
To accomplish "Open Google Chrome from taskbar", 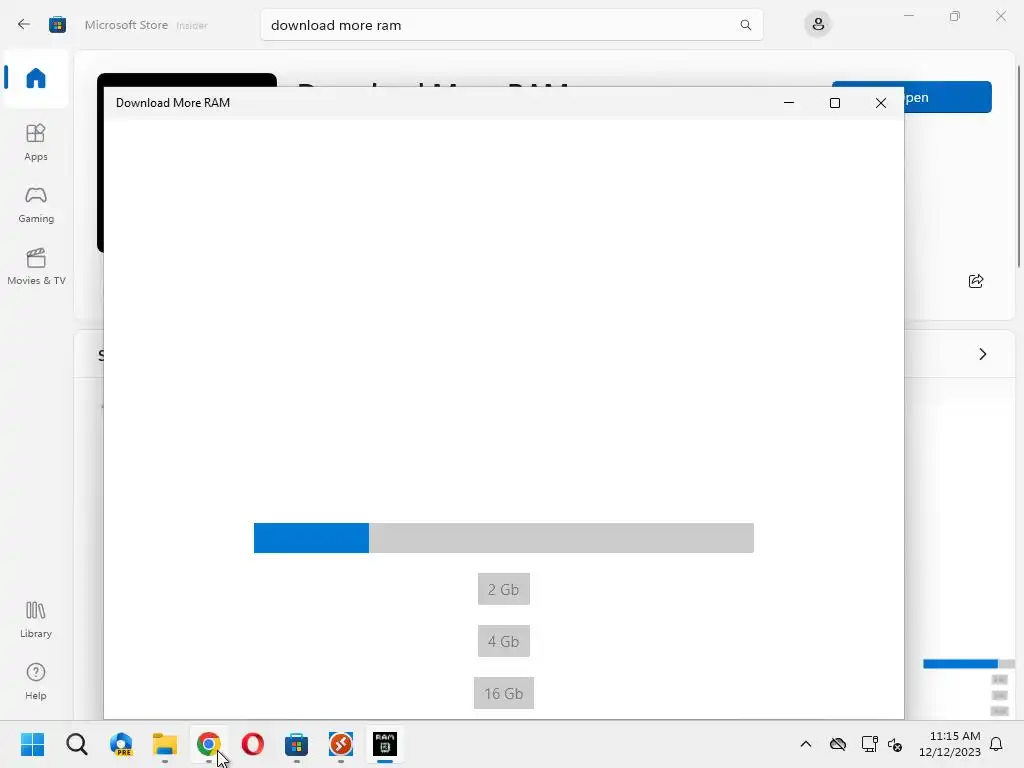I will tap(208, 744).
